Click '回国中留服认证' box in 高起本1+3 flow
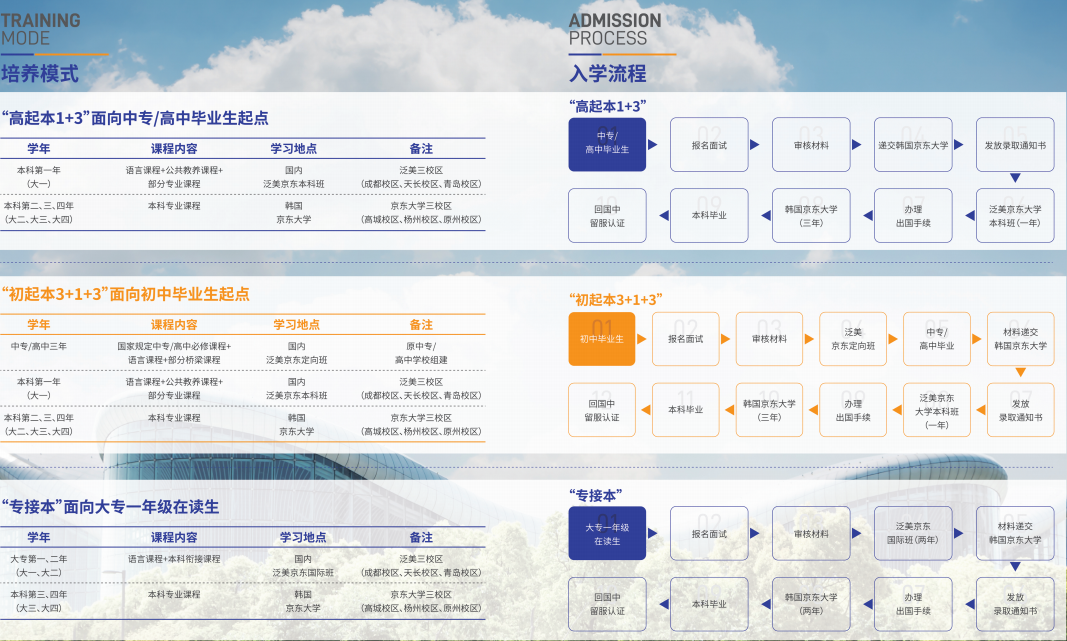The image size is (1067, 641). [607, 216]
